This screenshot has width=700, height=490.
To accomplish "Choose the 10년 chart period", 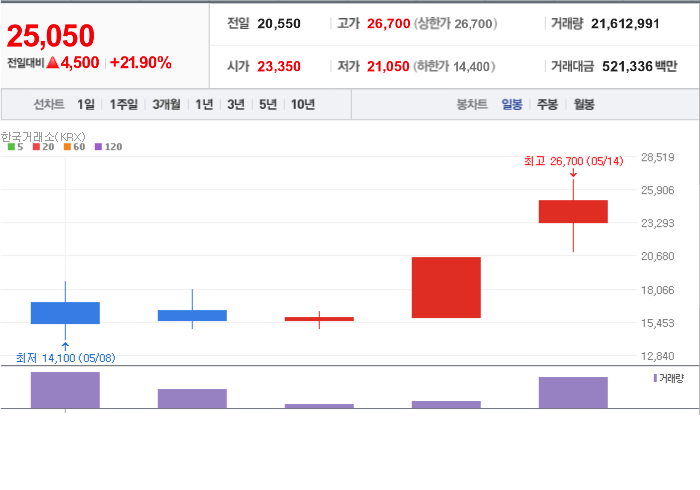I will pos(302,105).
